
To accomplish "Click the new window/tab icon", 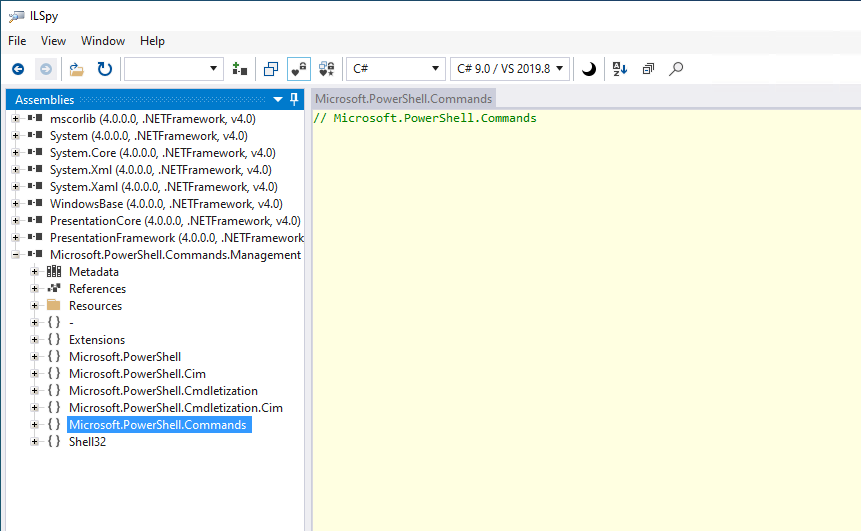I will tap(271, 69).
